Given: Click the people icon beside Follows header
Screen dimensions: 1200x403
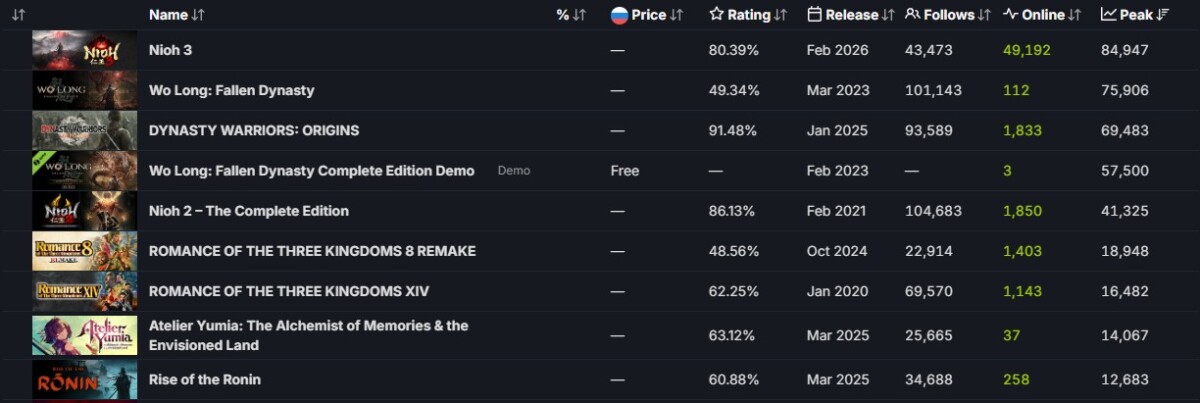Looking at the screenshot, I should tap(912, 15).
